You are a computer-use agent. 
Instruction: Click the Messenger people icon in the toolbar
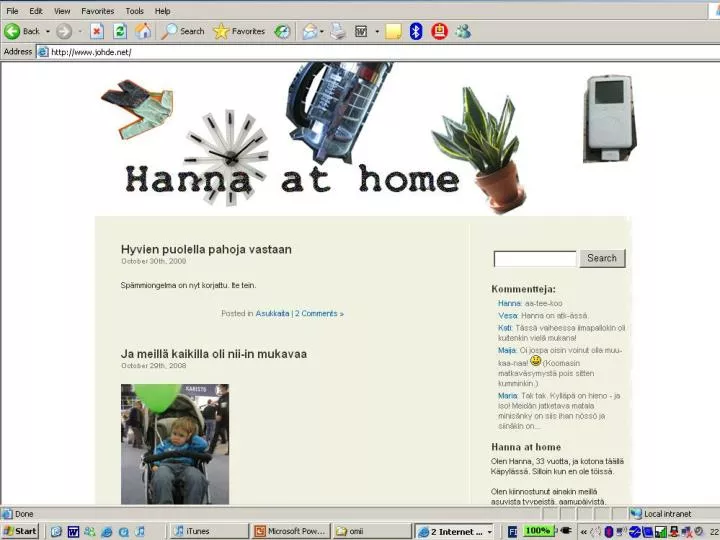[x=463, y=31]
